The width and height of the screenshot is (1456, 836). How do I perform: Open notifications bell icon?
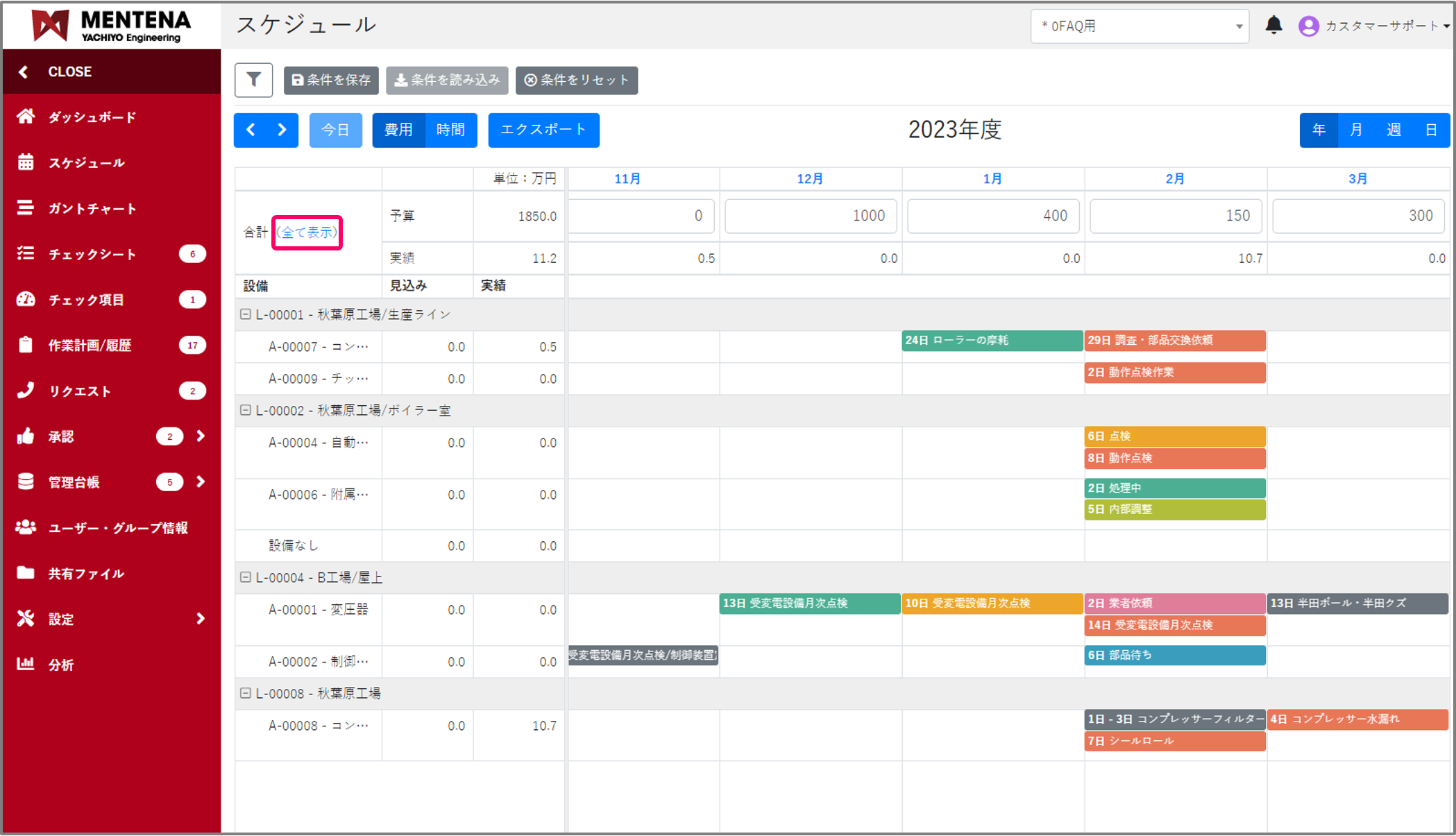click(x=1273, y=26)
